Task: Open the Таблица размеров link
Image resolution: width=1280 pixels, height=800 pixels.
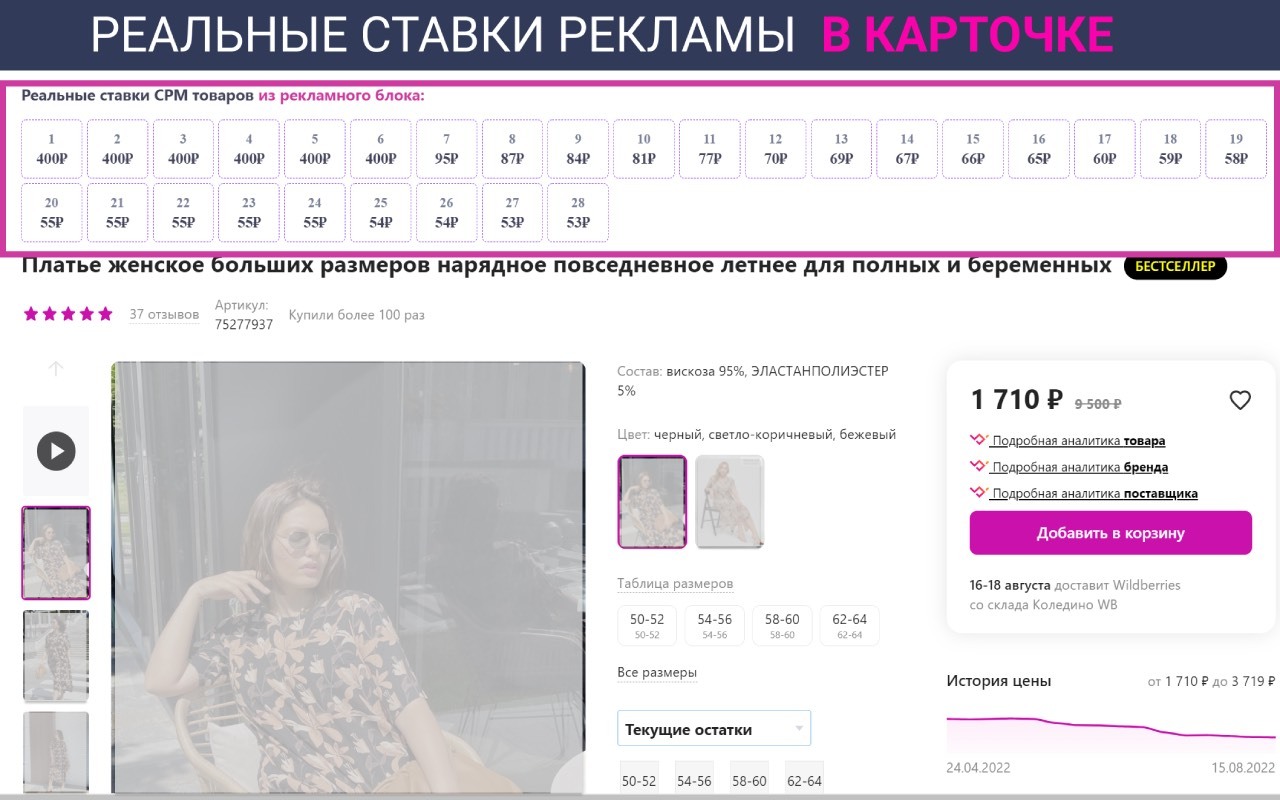Action: pyautogui.click(x=675, y=584)
